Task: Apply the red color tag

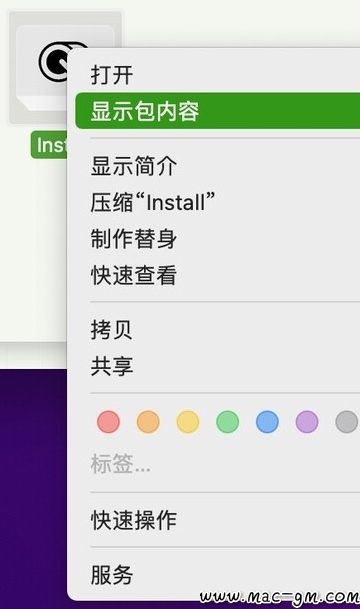Action: 108,422
